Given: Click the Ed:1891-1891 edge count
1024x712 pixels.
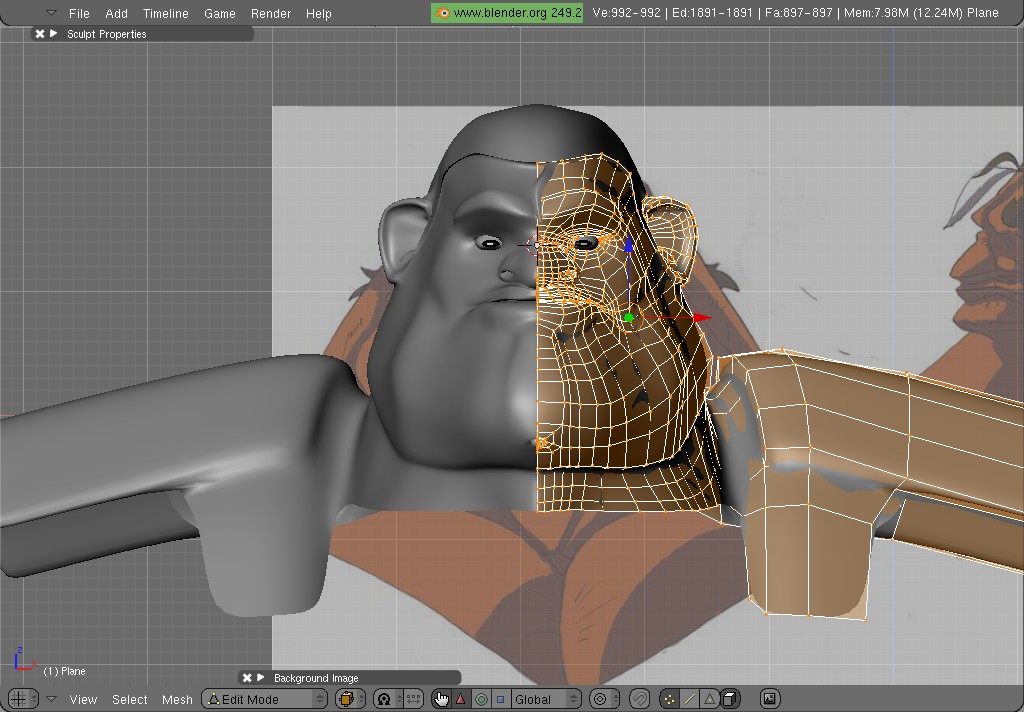Looking at the screenshot, I should [712, 12].
